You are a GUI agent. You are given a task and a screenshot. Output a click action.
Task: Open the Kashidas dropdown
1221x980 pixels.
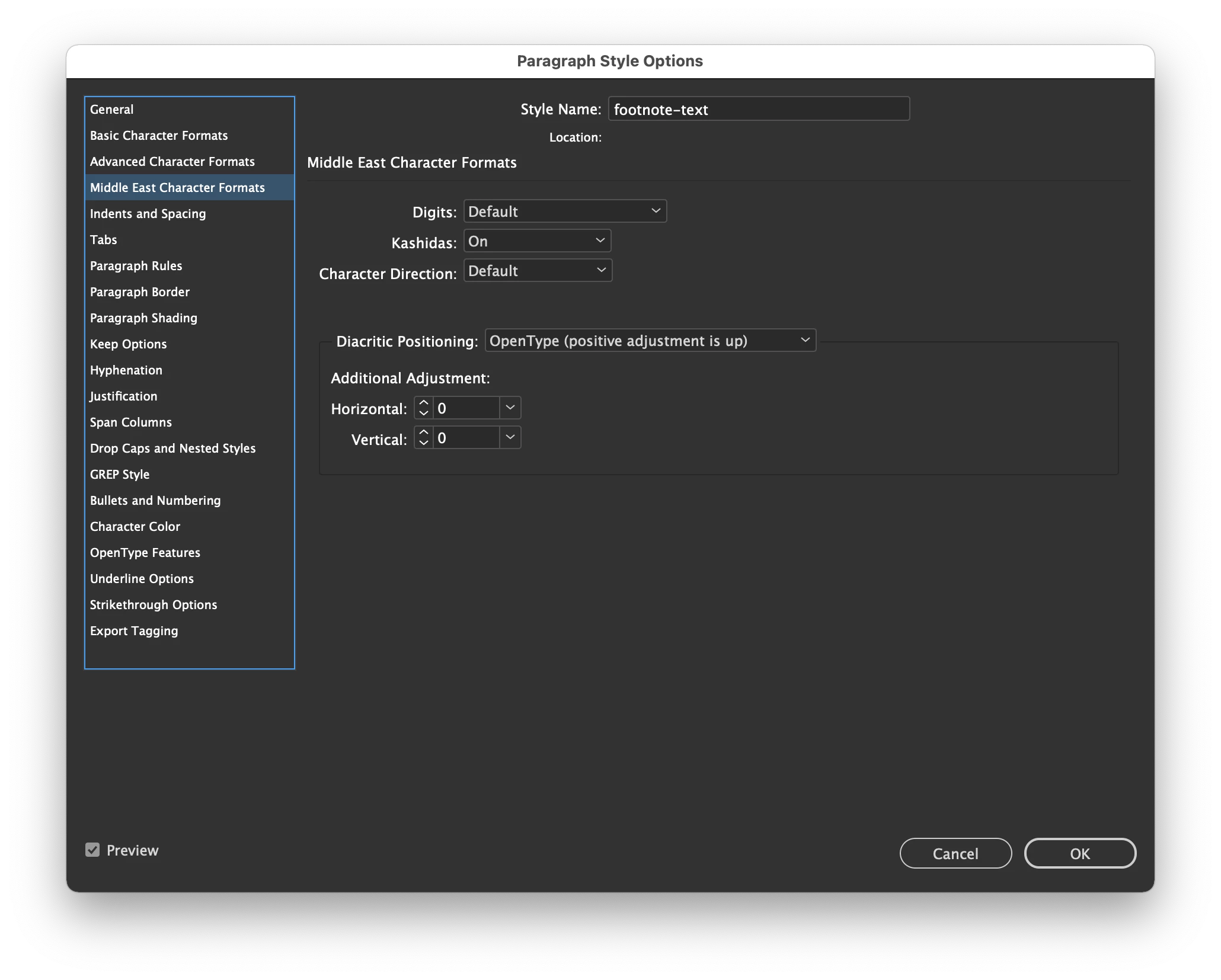537,241
